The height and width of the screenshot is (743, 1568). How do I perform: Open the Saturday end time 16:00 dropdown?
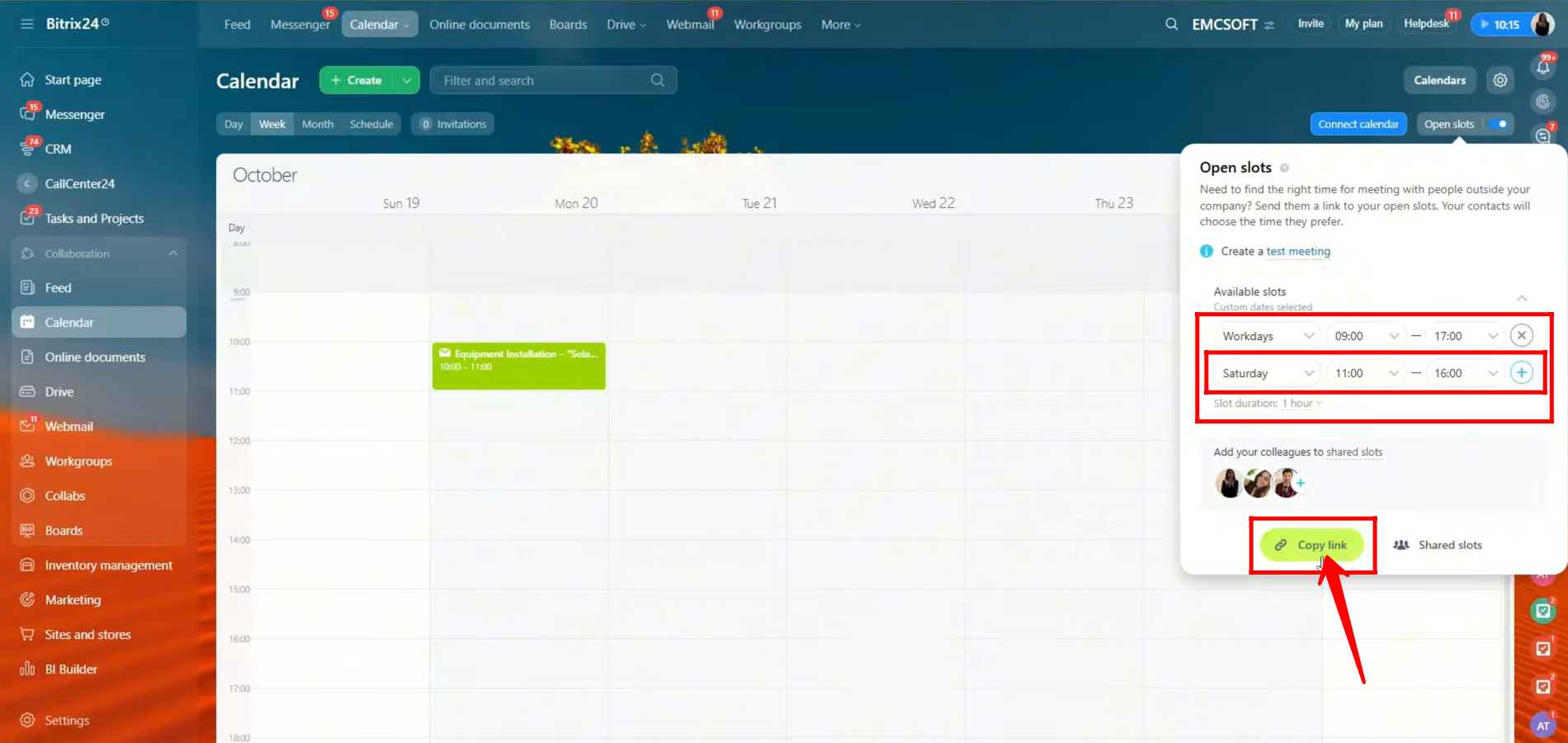coord(1465,373)
